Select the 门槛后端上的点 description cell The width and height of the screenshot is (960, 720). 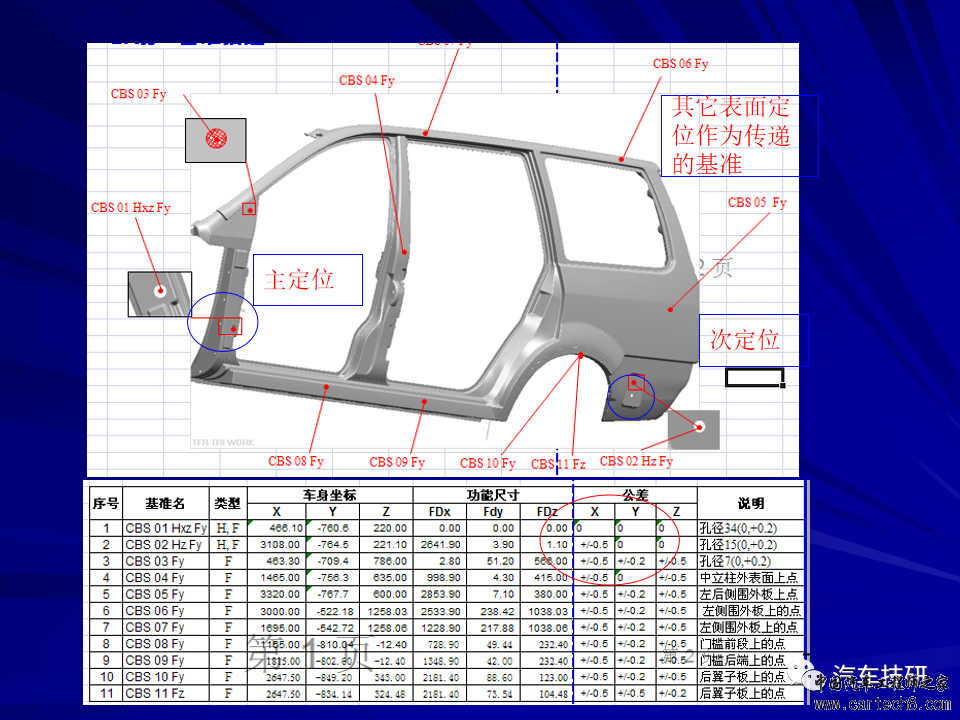tap(751, 660)
